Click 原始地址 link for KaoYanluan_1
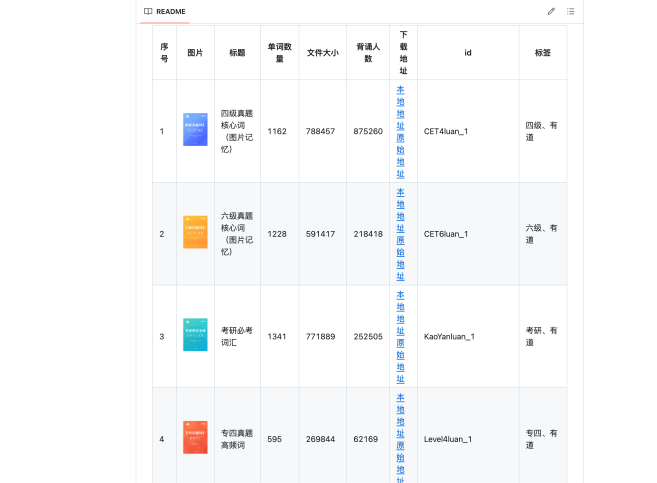This screenshot has width=657, height=483. pos(401,361)
